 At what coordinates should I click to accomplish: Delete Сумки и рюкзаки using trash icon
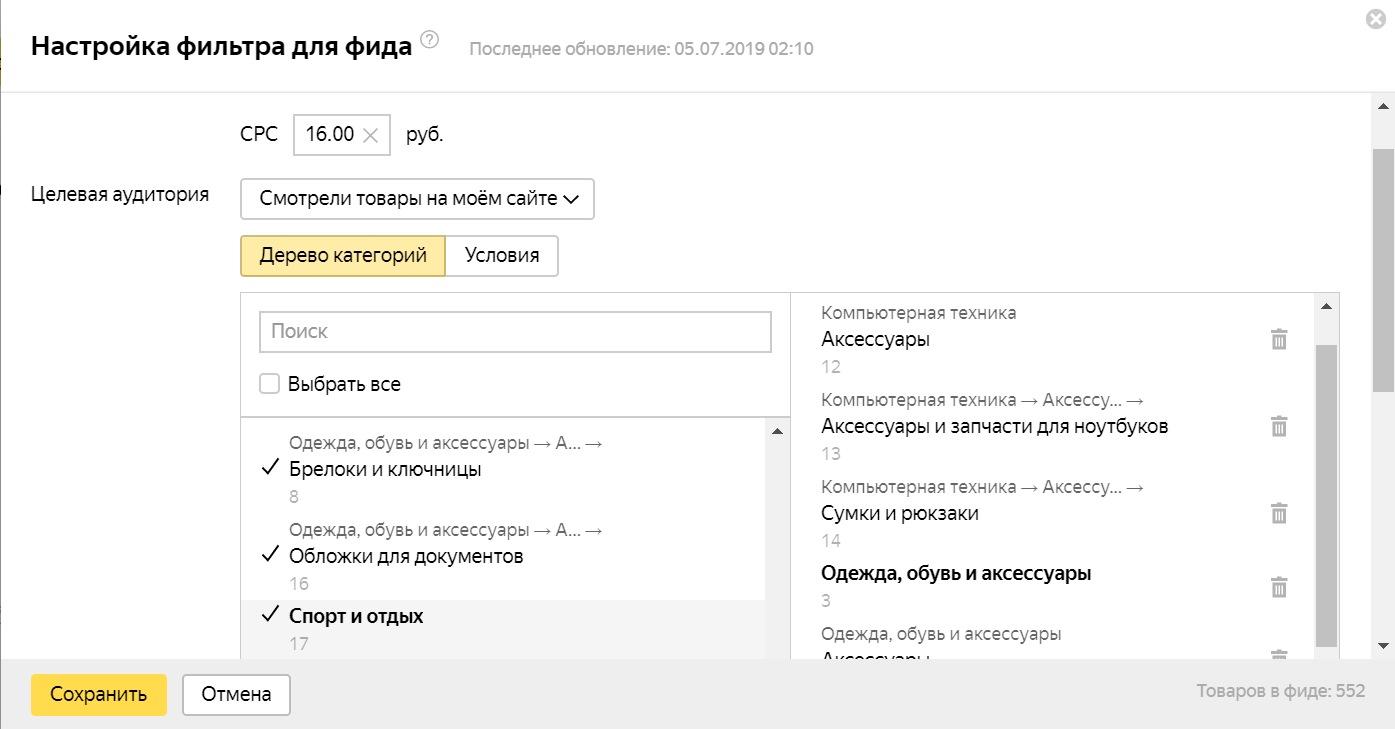click(x=1278, y=514)
